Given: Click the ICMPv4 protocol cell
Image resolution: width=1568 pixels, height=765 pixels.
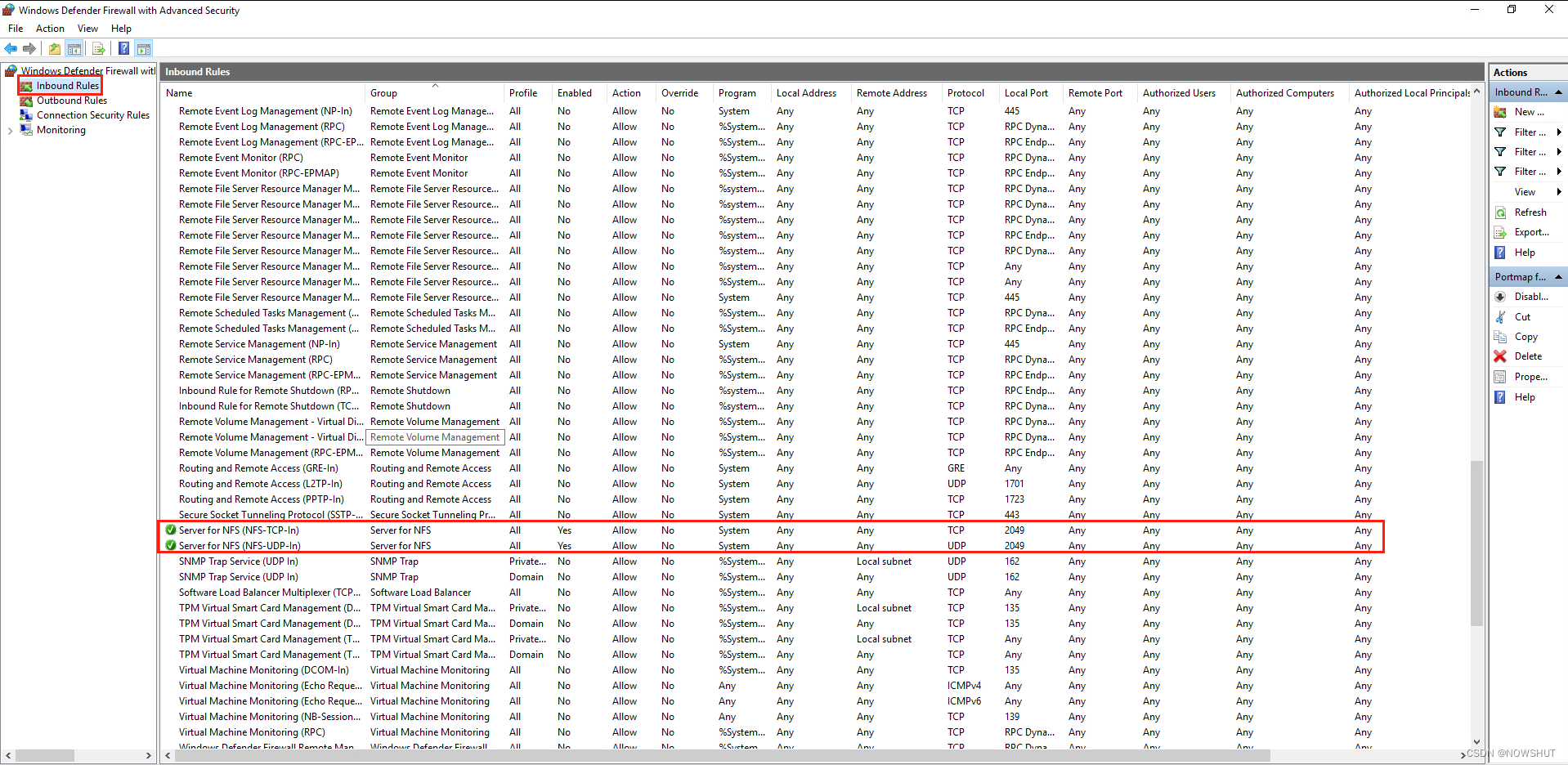Looking at the screenshot, I should click(964, 686).
